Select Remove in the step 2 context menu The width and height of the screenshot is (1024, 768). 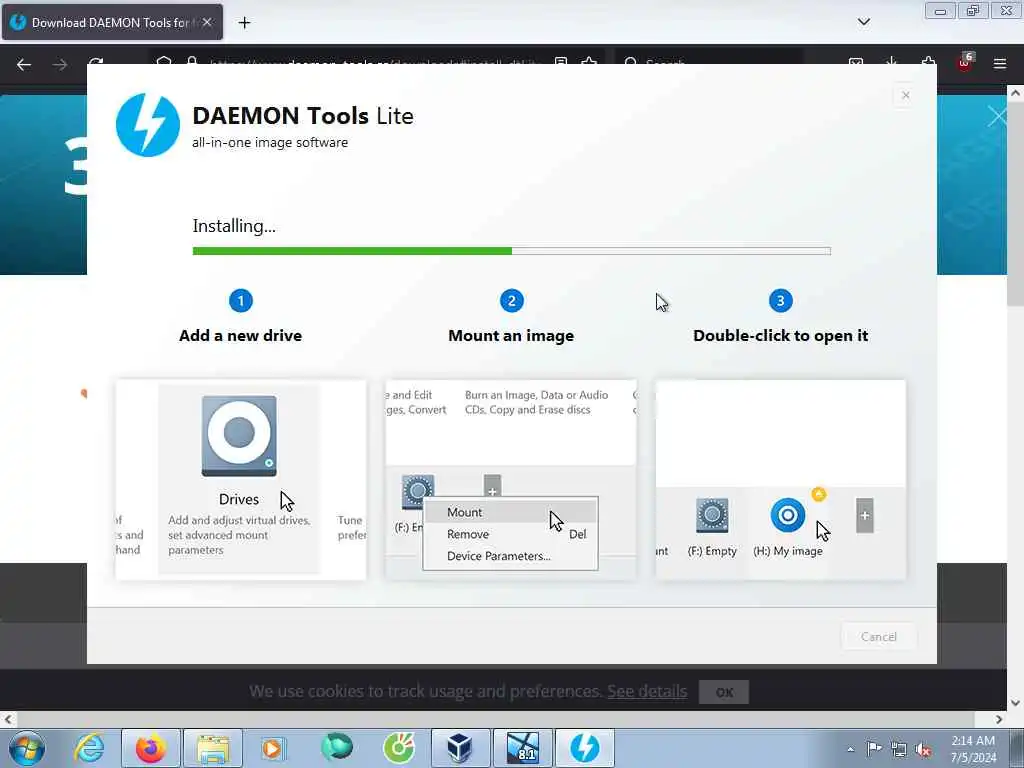click(x=510, y=534)
